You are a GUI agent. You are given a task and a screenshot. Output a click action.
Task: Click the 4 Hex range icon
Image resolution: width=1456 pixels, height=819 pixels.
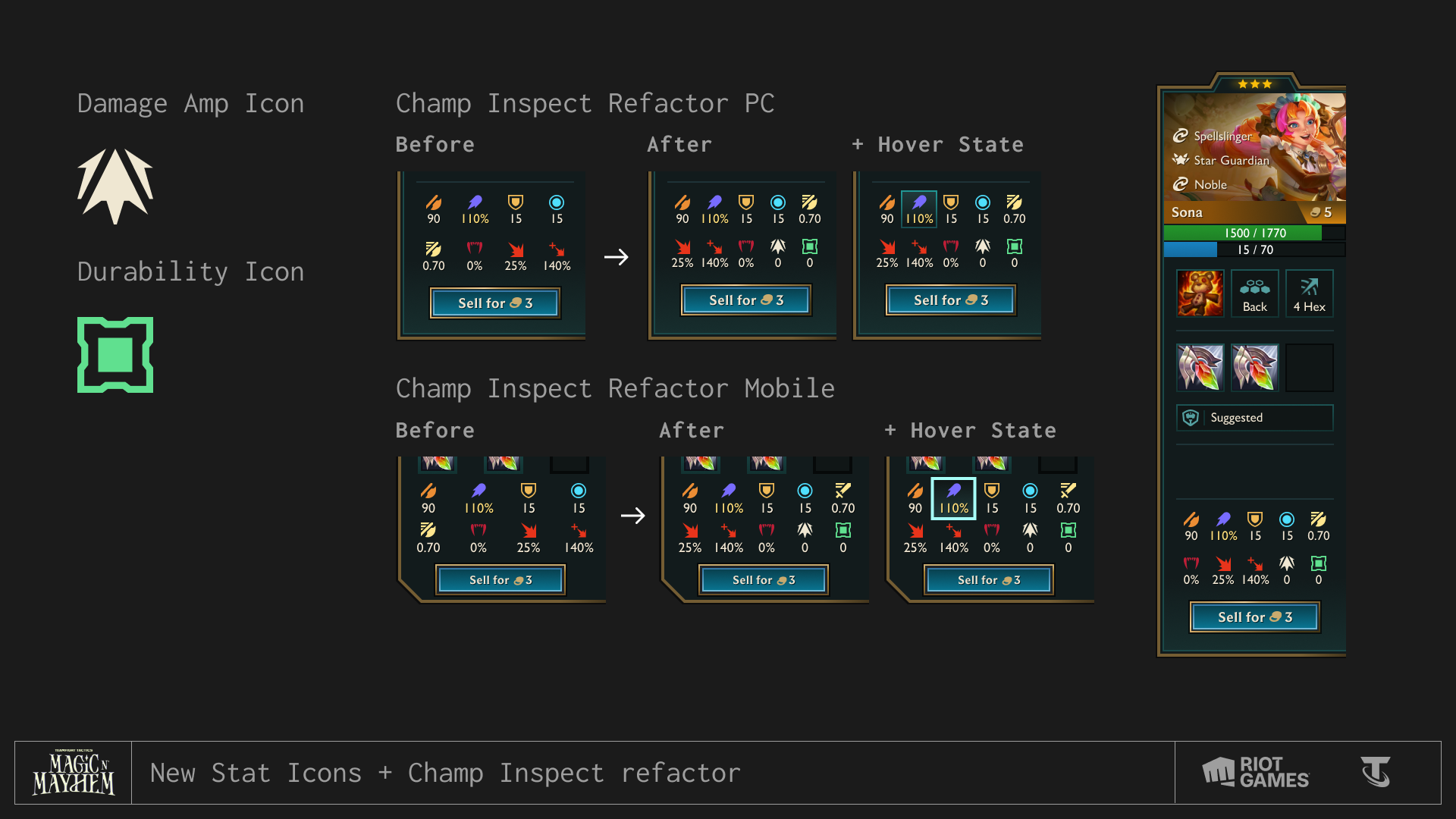point(1309,293)
